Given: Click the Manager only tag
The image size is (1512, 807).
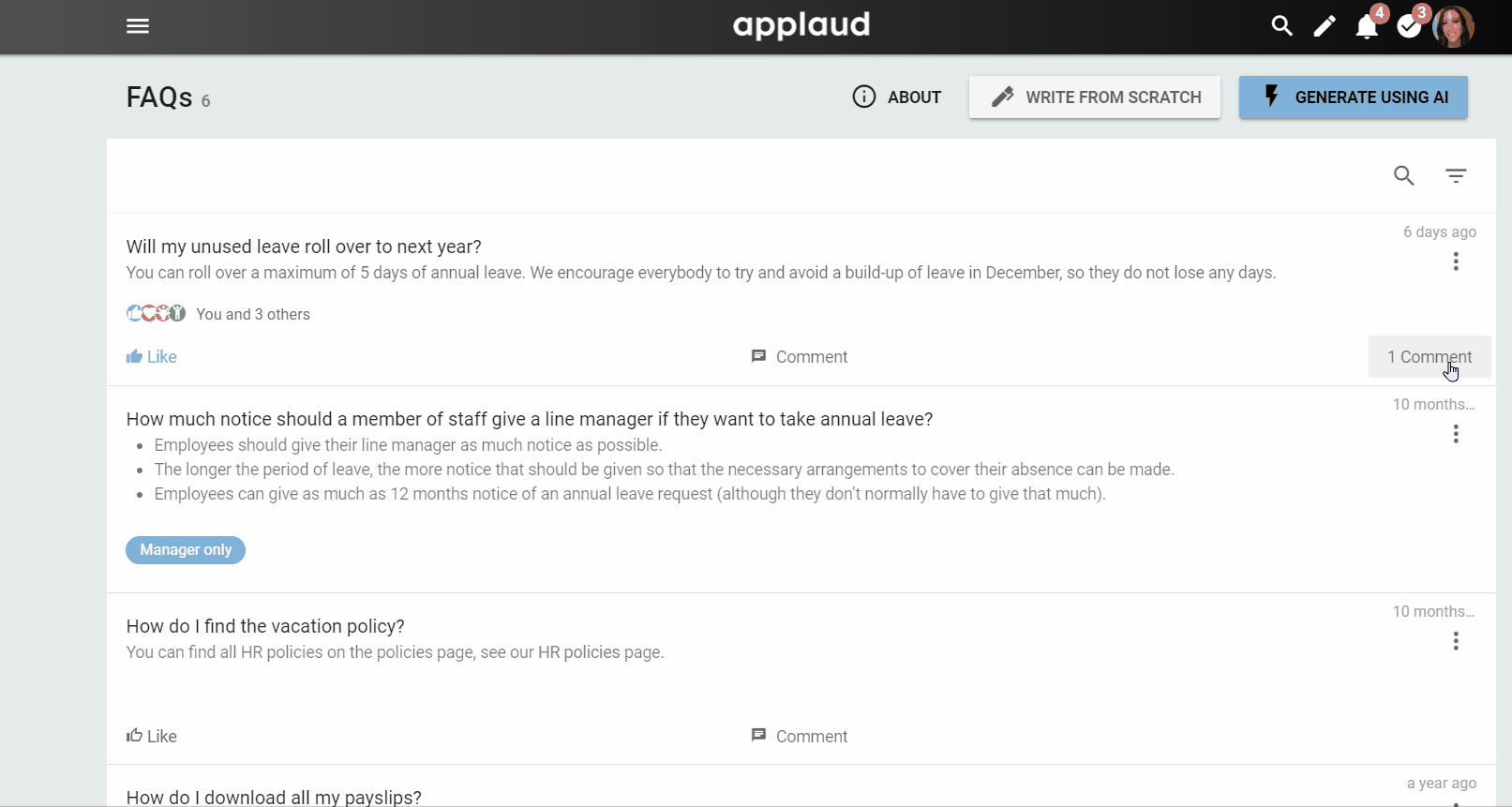Looking at the screenshot, I should [x=186, y=550].
